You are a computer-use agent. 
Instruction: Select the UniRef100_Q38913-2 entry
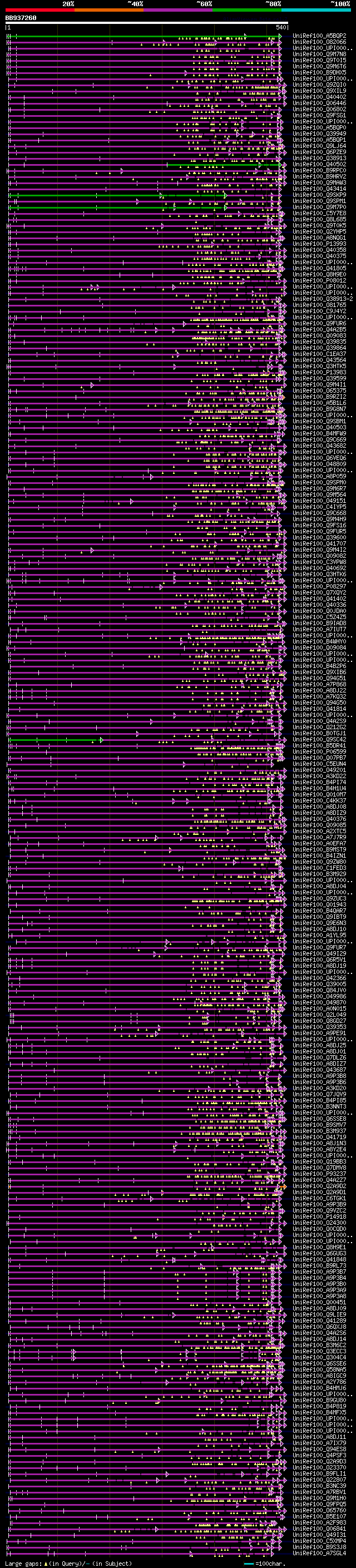click(x=323, y=299)
